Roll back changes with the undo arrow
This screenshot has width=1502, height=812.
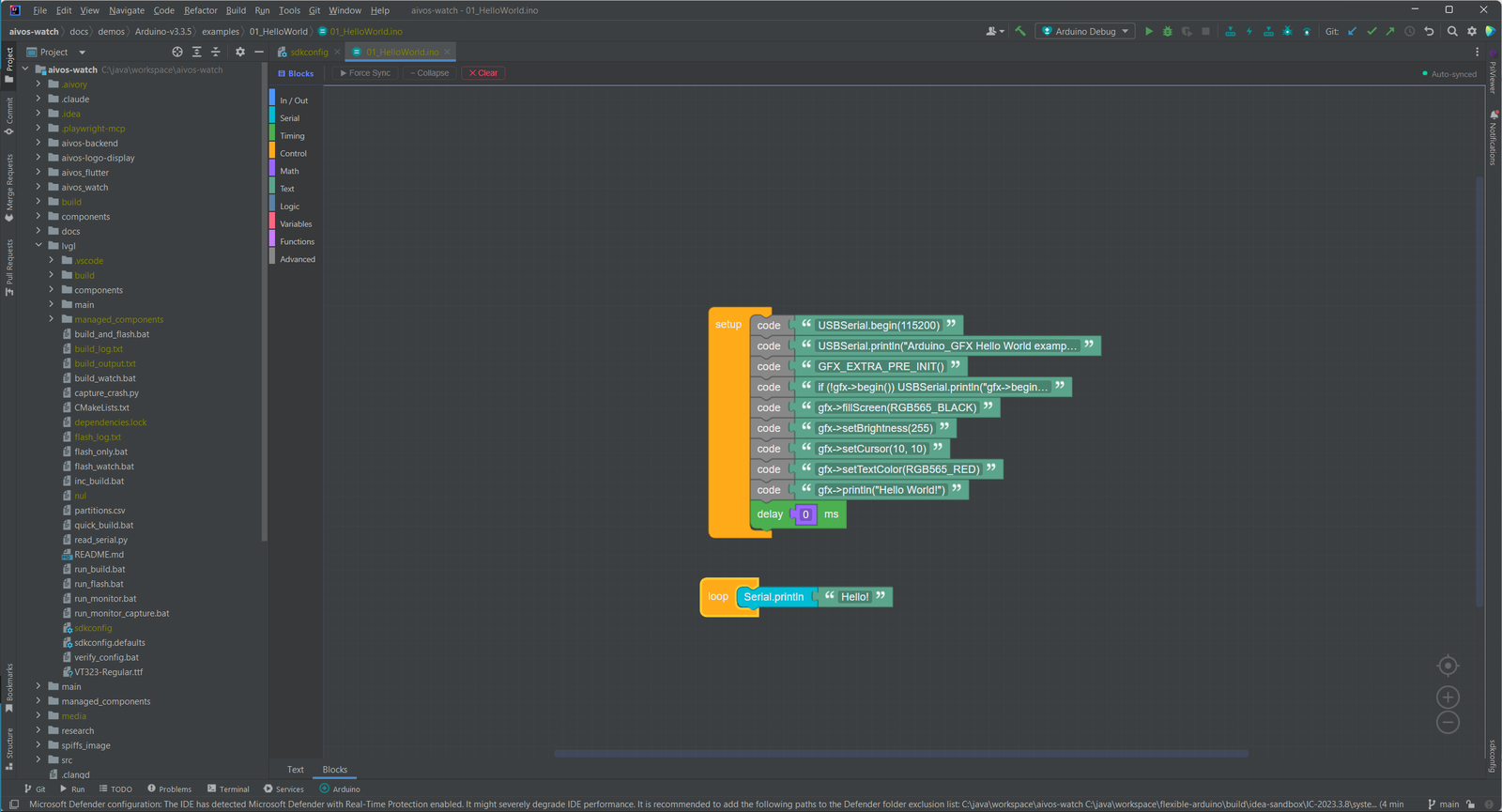coord(1429,31)
